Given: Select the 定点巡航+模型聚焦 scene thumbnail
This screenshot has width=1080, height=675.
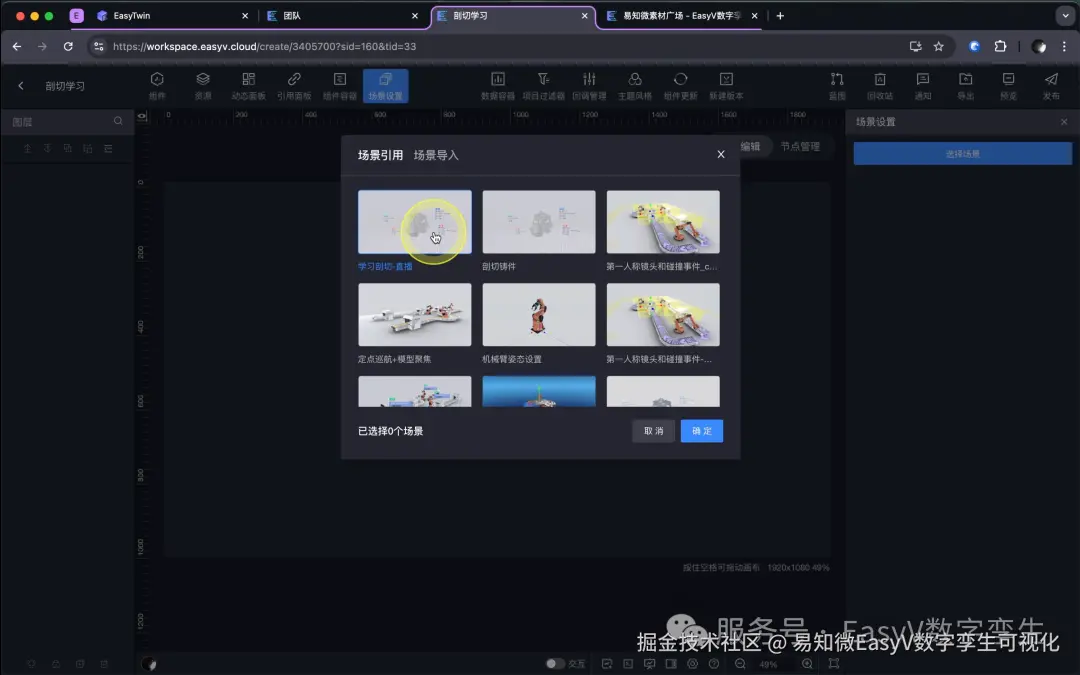Looking at the screenshot, I should (x=415, y=314).
